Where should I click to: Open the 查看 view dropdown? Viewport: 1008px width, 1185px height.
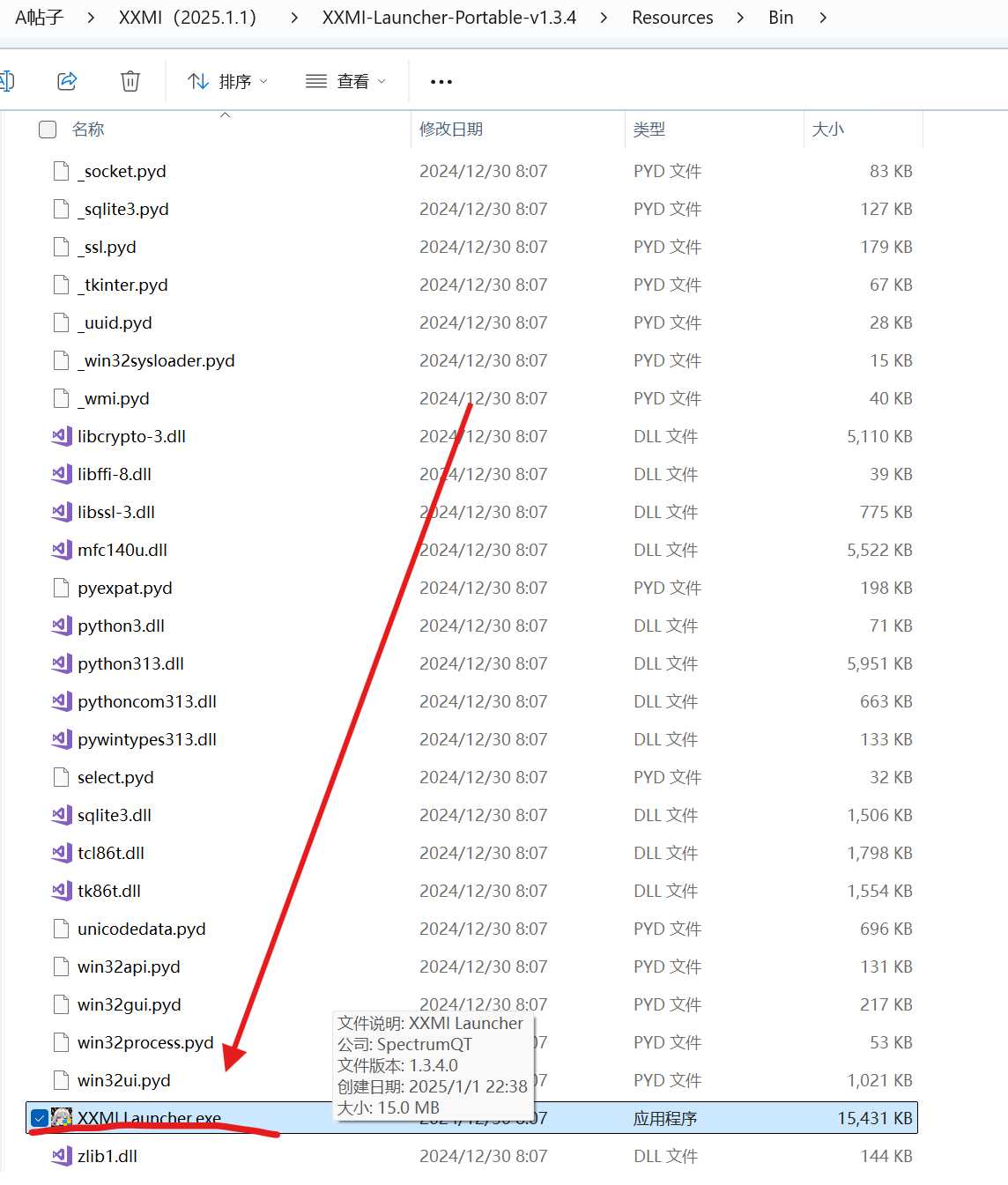(x=345, y=81)
